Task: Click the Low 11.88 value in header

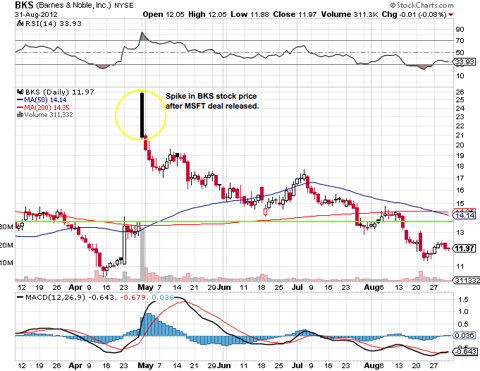Action: [250, 14]
